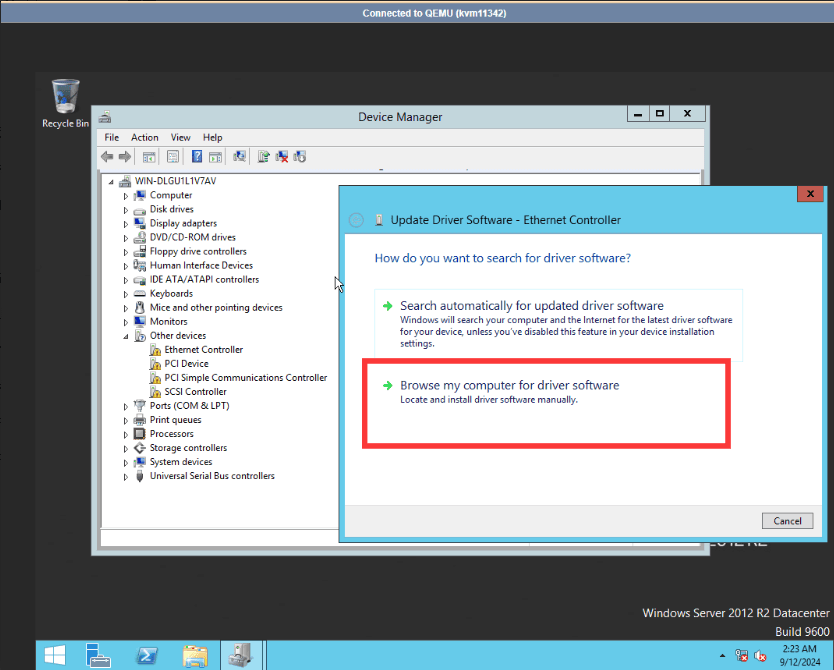The width and height of the screenshot is (834, 670).
Task: Expand the Computer node
Action: pyautogui.click(x=126, y=196)
